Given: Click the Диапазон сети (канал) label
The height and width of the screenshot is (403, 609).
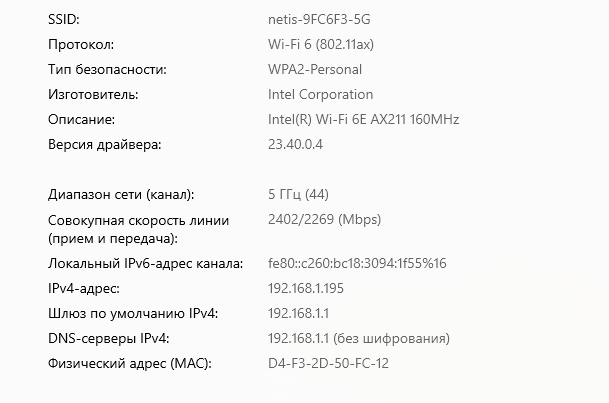Looking at the screenshot, I should pyautogui.click(x=121, y=193).
